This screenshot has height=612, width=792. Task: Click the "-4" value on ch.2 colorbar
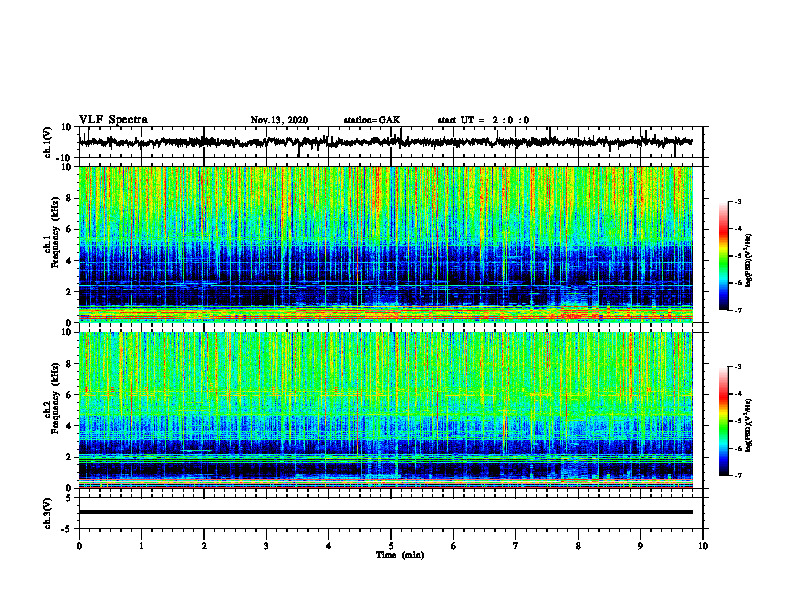pyautogui.click(x=738, y=394)
